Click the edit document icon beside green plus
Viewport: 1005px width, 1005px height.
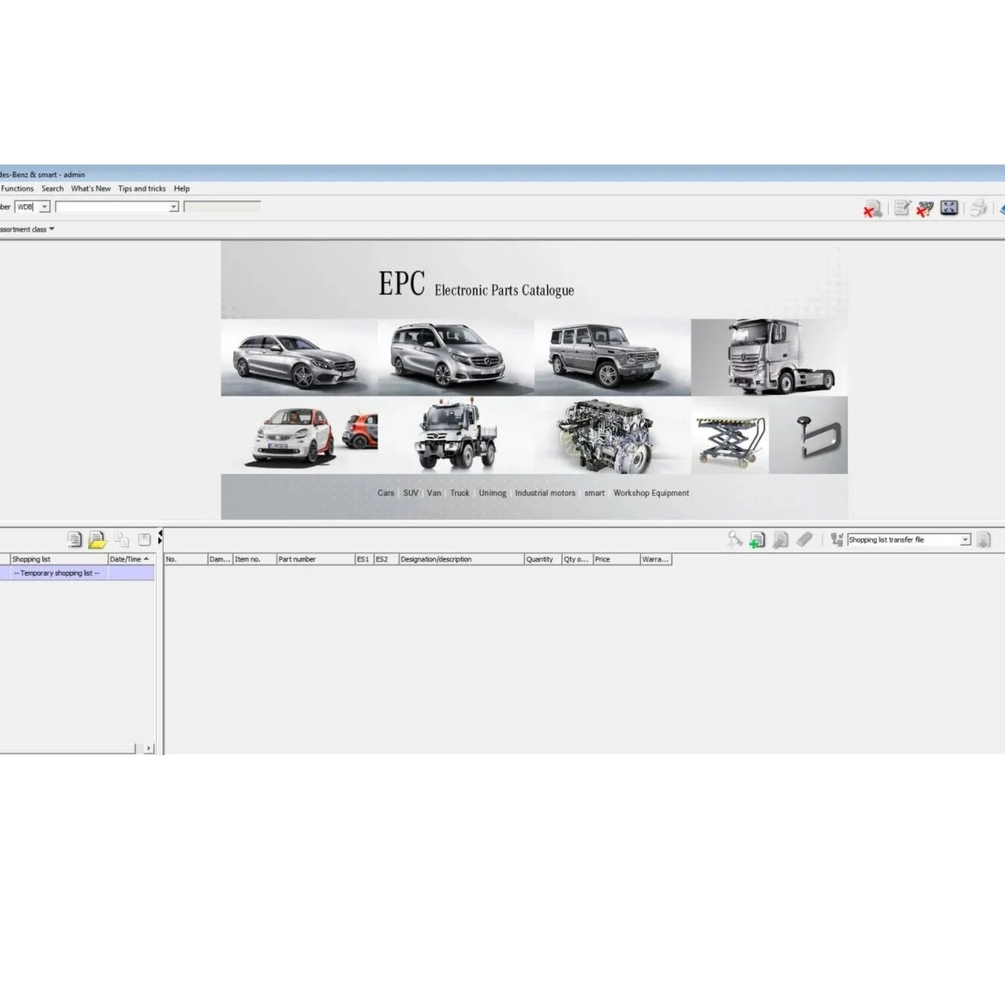(780, 540)
